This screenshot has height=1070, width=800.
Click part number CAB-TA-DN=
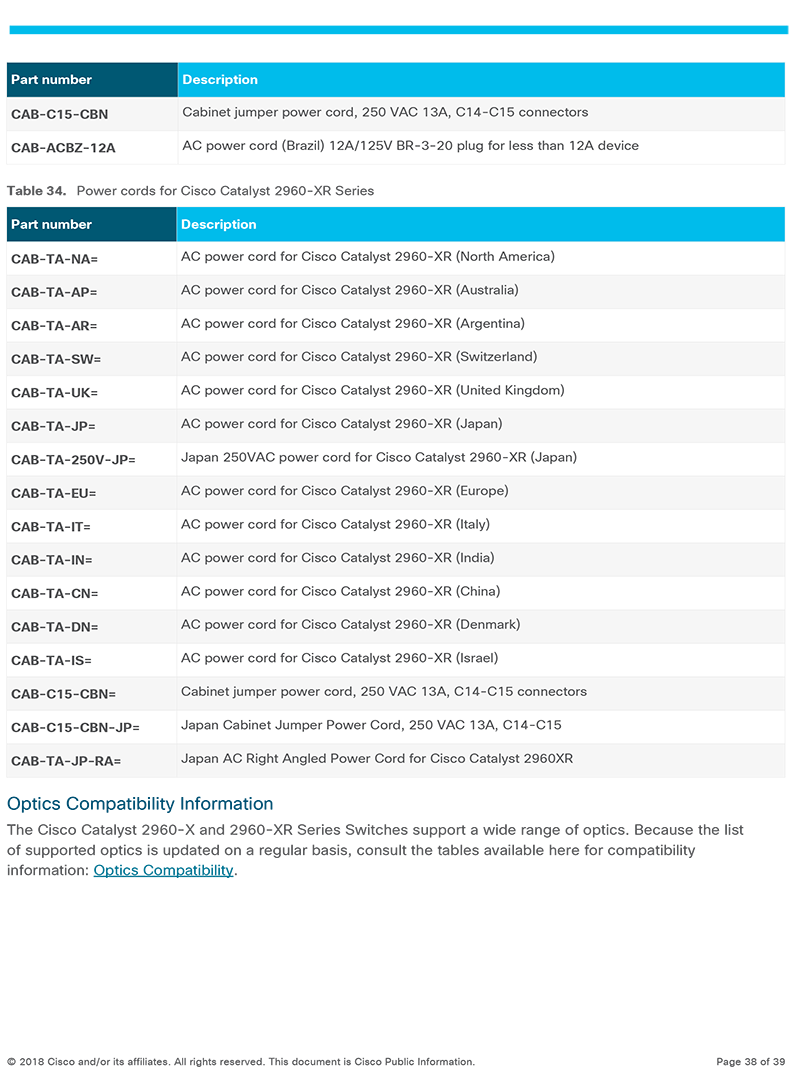pyautogui.click(x=55, y=626)
